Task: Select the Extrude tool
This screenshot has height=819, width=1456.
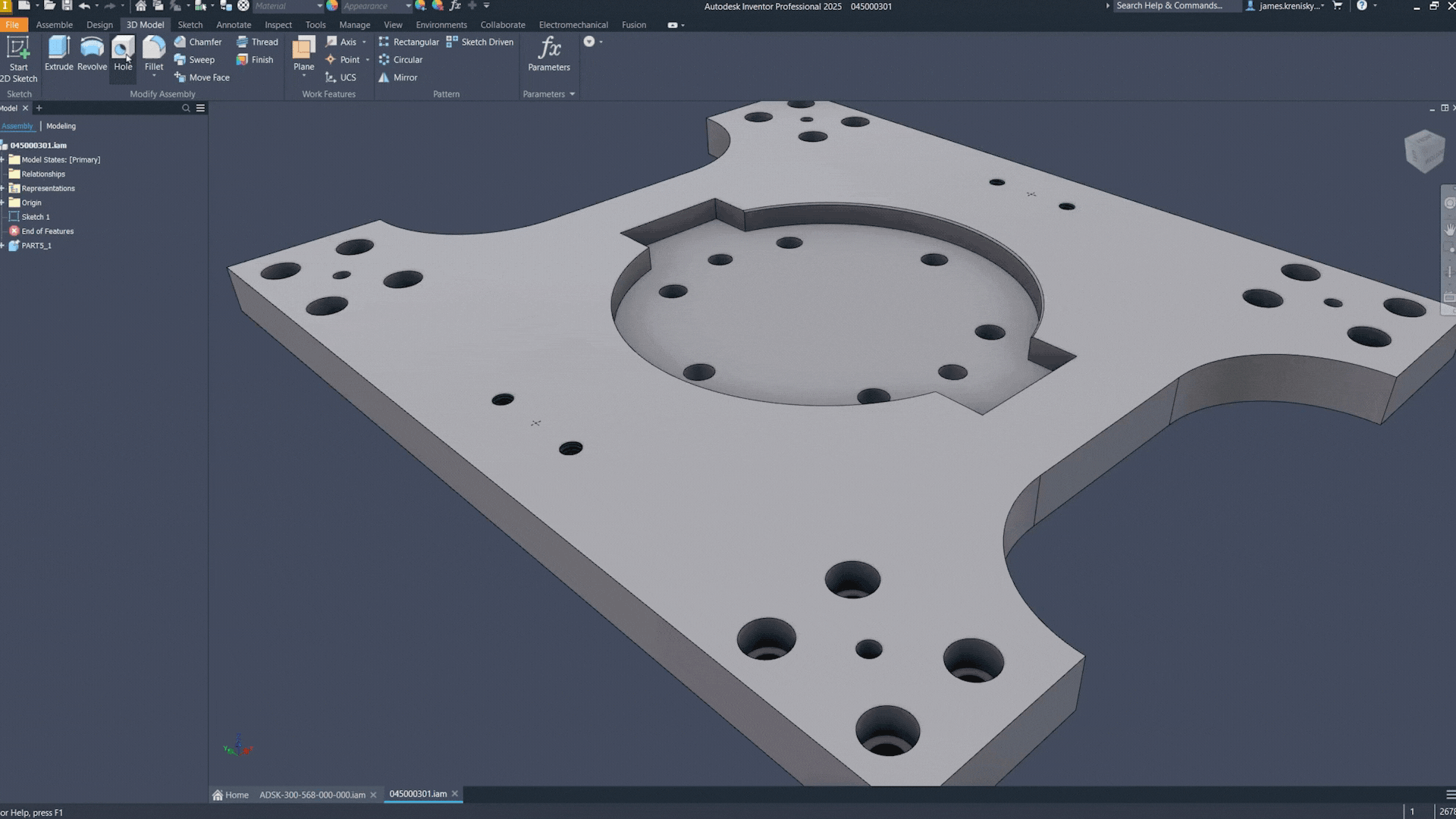Action: [x=58, y=54]
